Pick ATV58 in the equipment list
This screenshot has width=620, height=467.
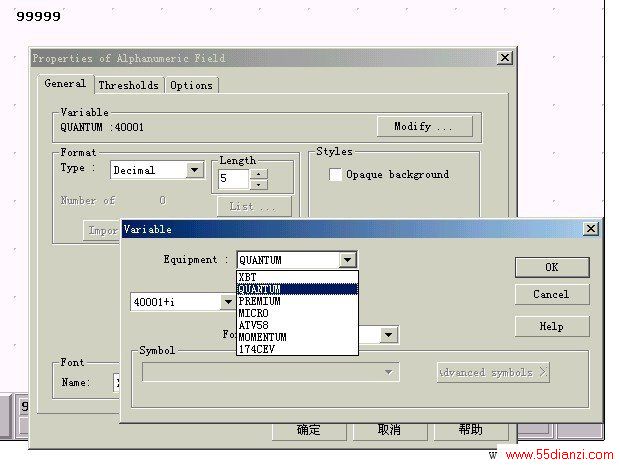(297, 325)
